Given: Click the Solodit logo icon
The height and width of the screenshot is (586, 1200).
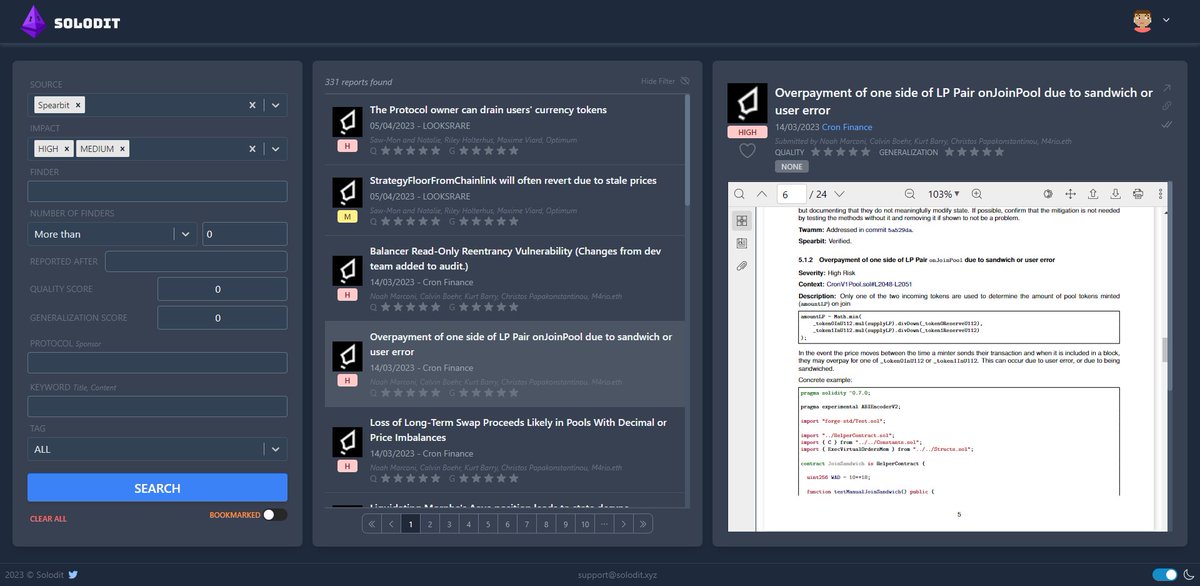Looking at the screenshot, I should (33, 21).
